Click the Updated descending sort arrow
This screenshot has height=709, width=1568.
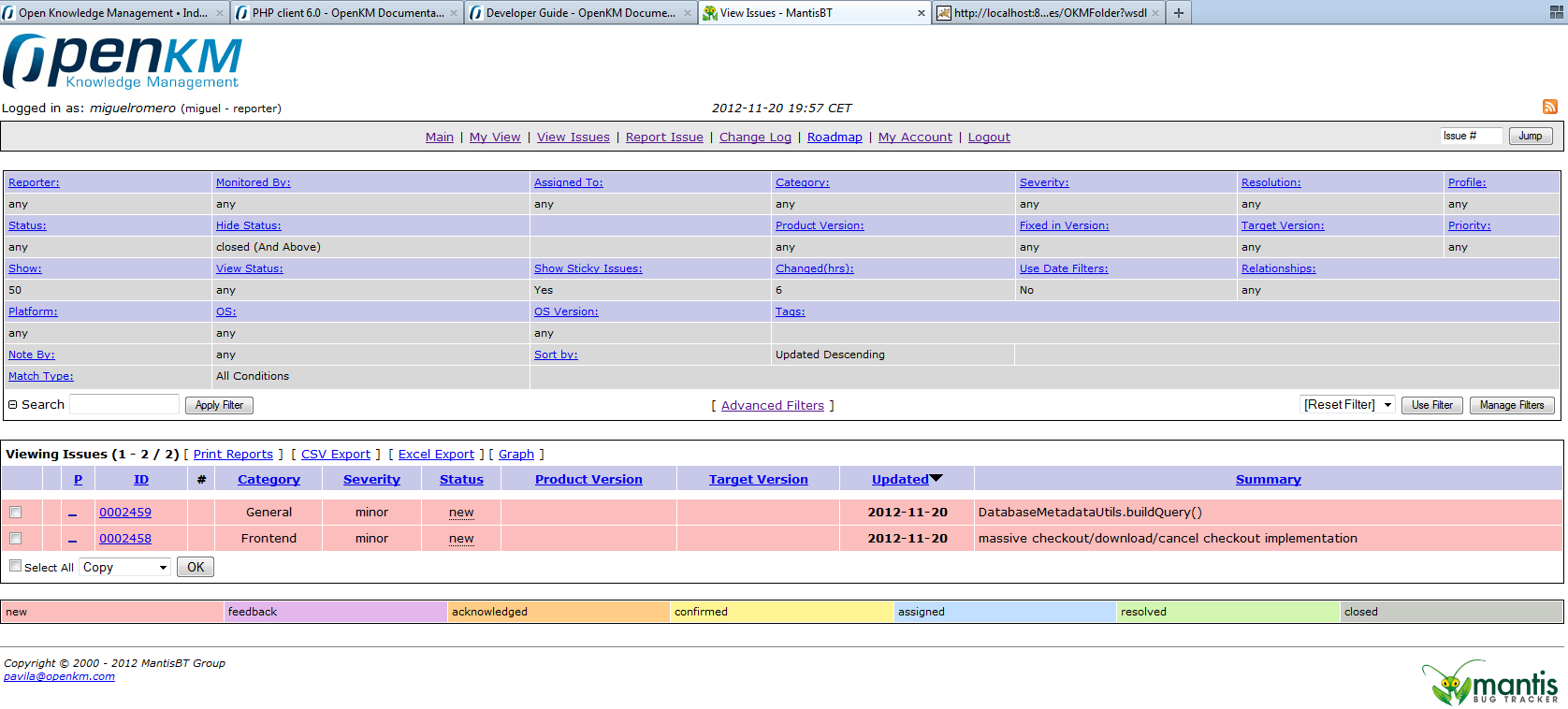[x=936, y=479]
